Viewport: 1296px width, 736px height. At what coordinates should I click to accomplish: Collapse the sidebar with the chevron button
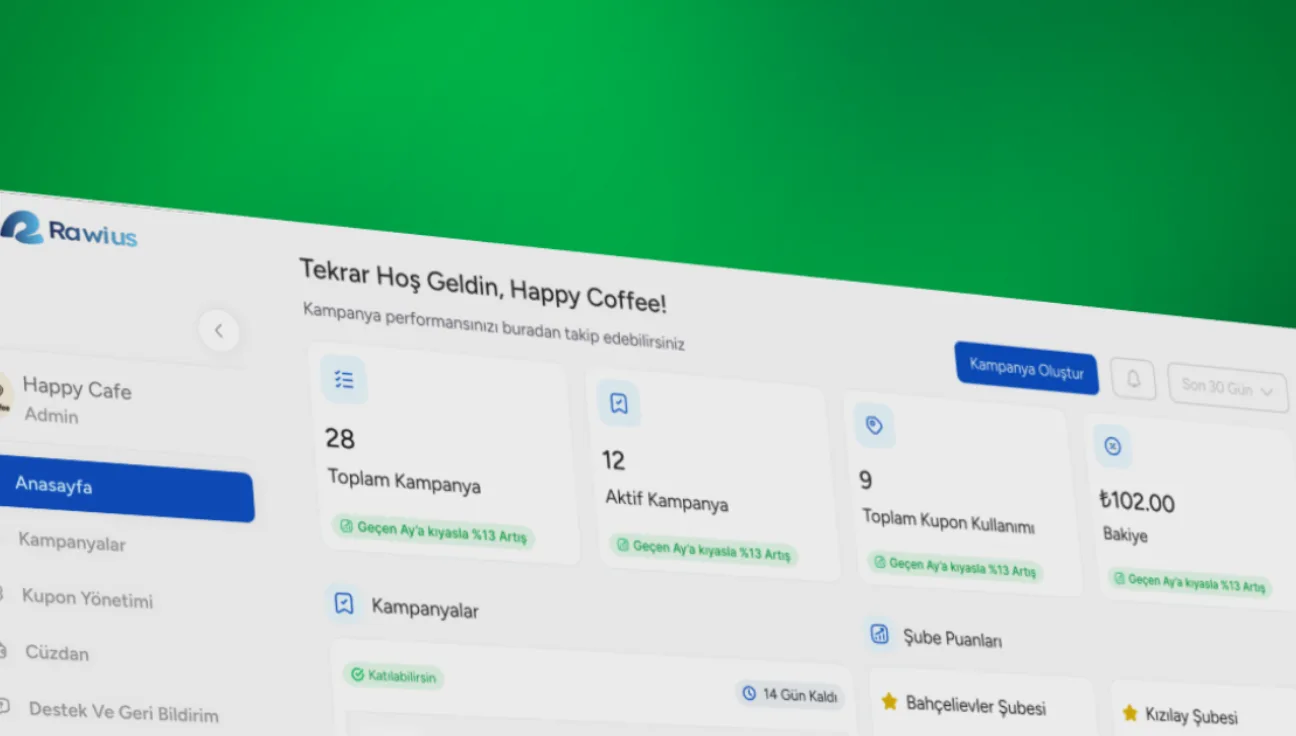click(x=218, y=330)
